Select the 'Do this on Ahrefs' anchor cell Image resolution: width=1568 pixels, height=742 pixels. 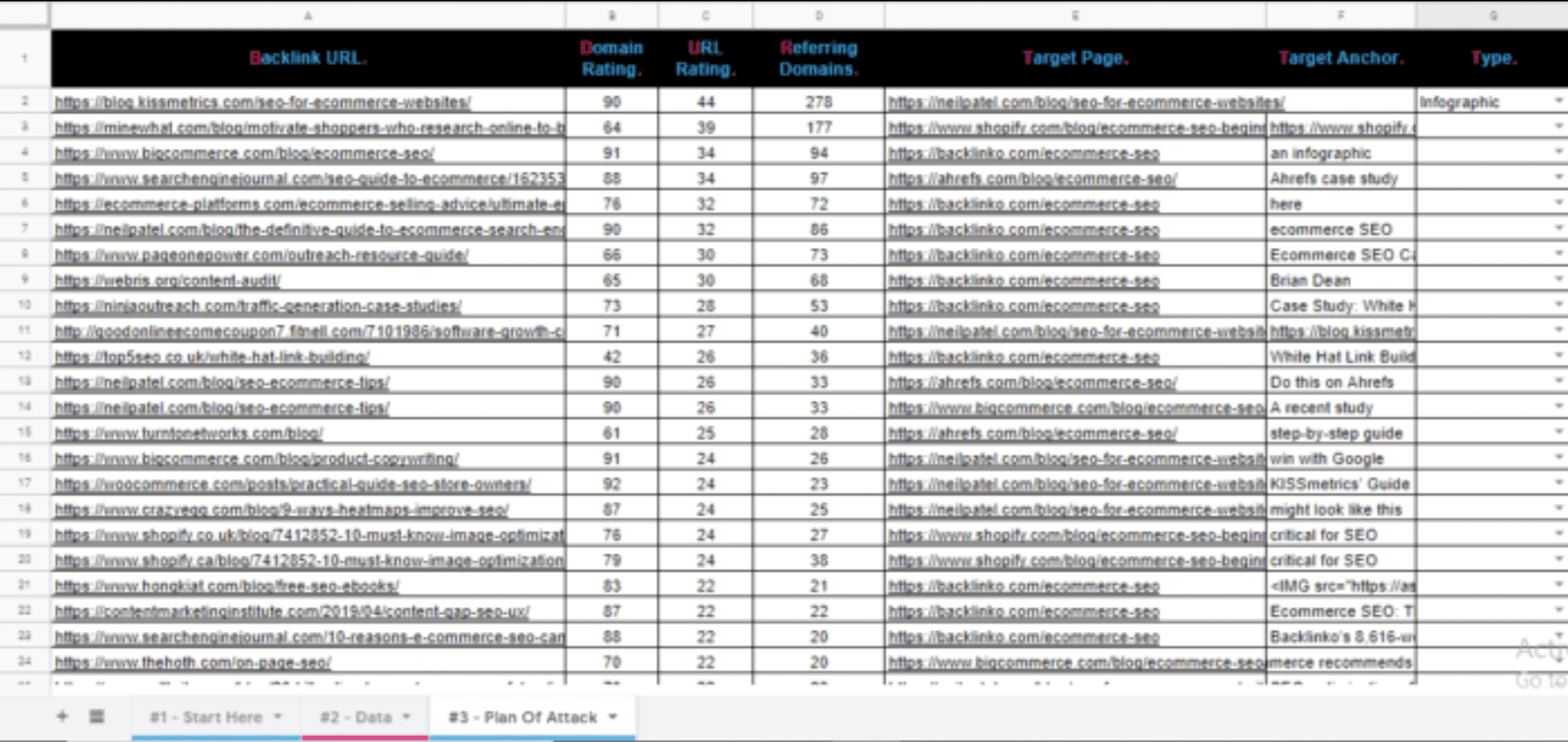pyautogui.click(x=1341, y=382)
